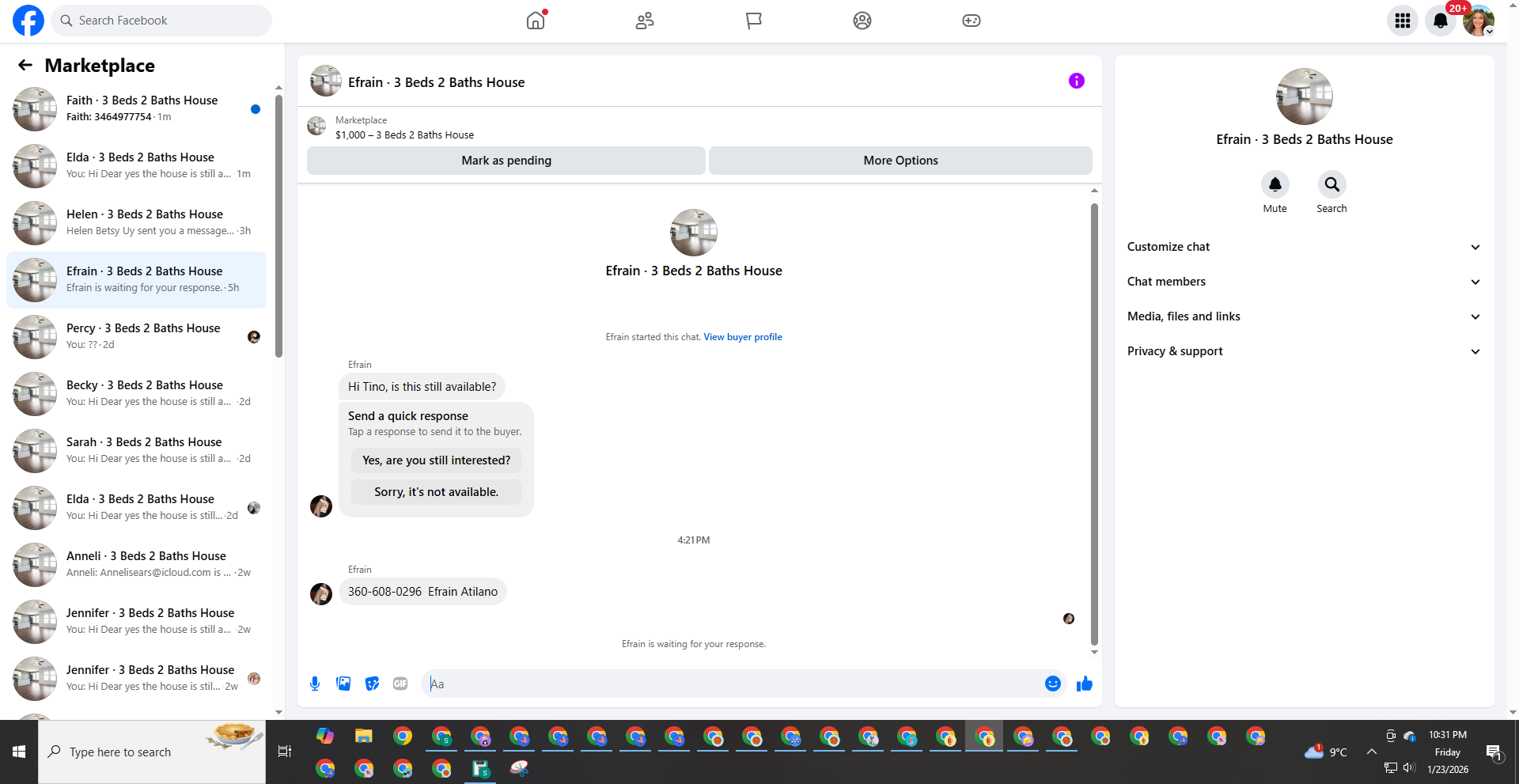1519x784 pixels.
Task: Mute this conversation bell icon
Action: pos(1275,184)
